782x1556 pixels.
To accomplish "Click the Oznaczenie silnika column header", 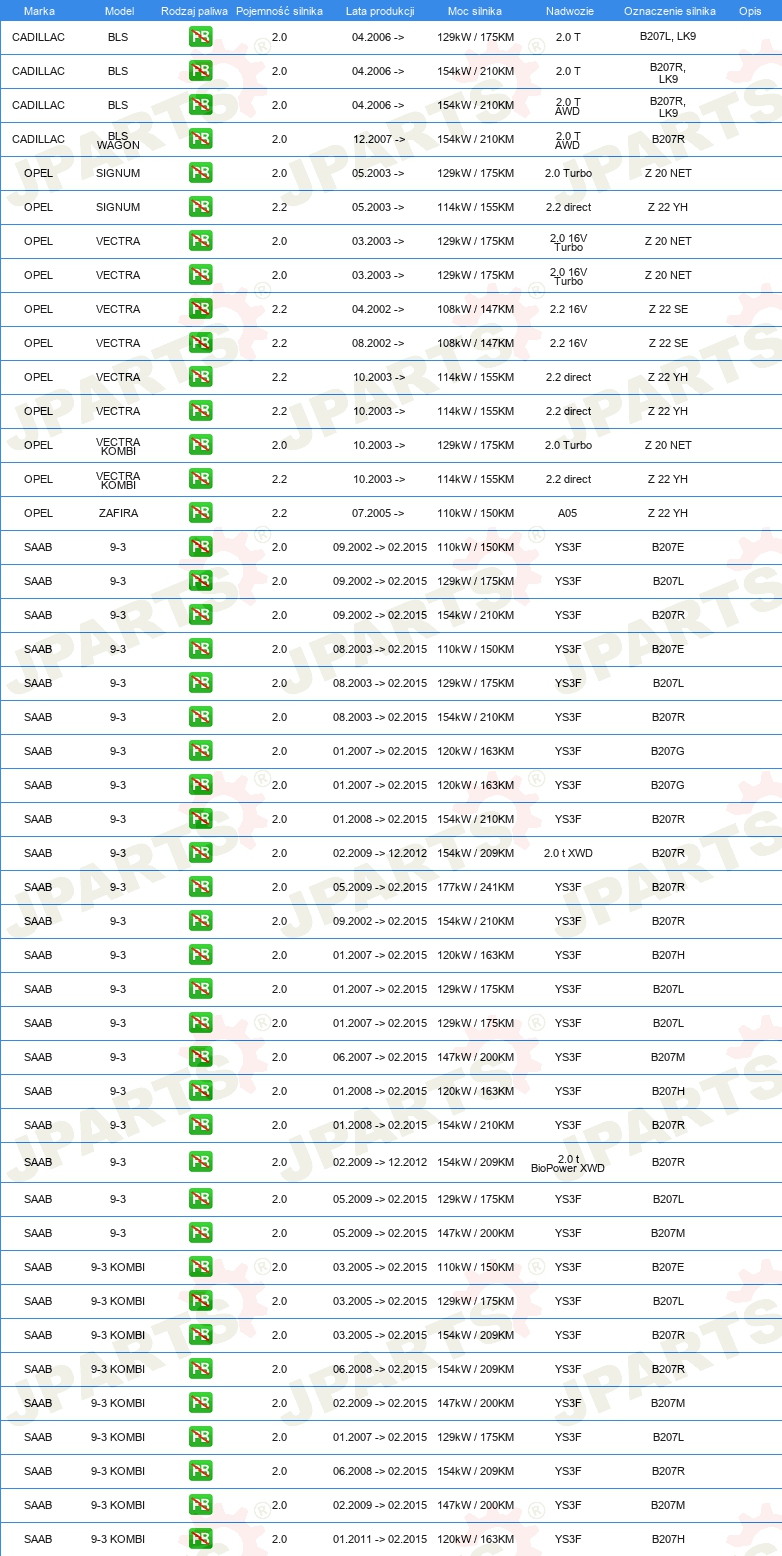I will pos(670,10).
